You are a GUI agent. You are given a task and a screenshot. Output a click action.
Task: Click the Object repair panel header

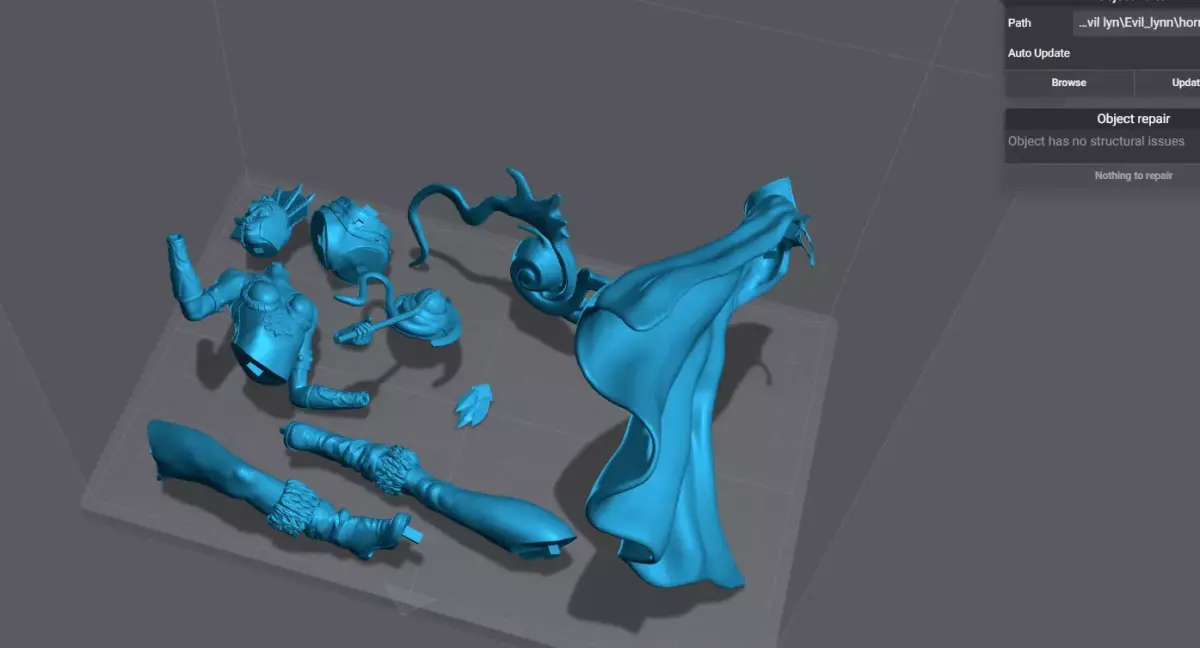(1133, 119)
